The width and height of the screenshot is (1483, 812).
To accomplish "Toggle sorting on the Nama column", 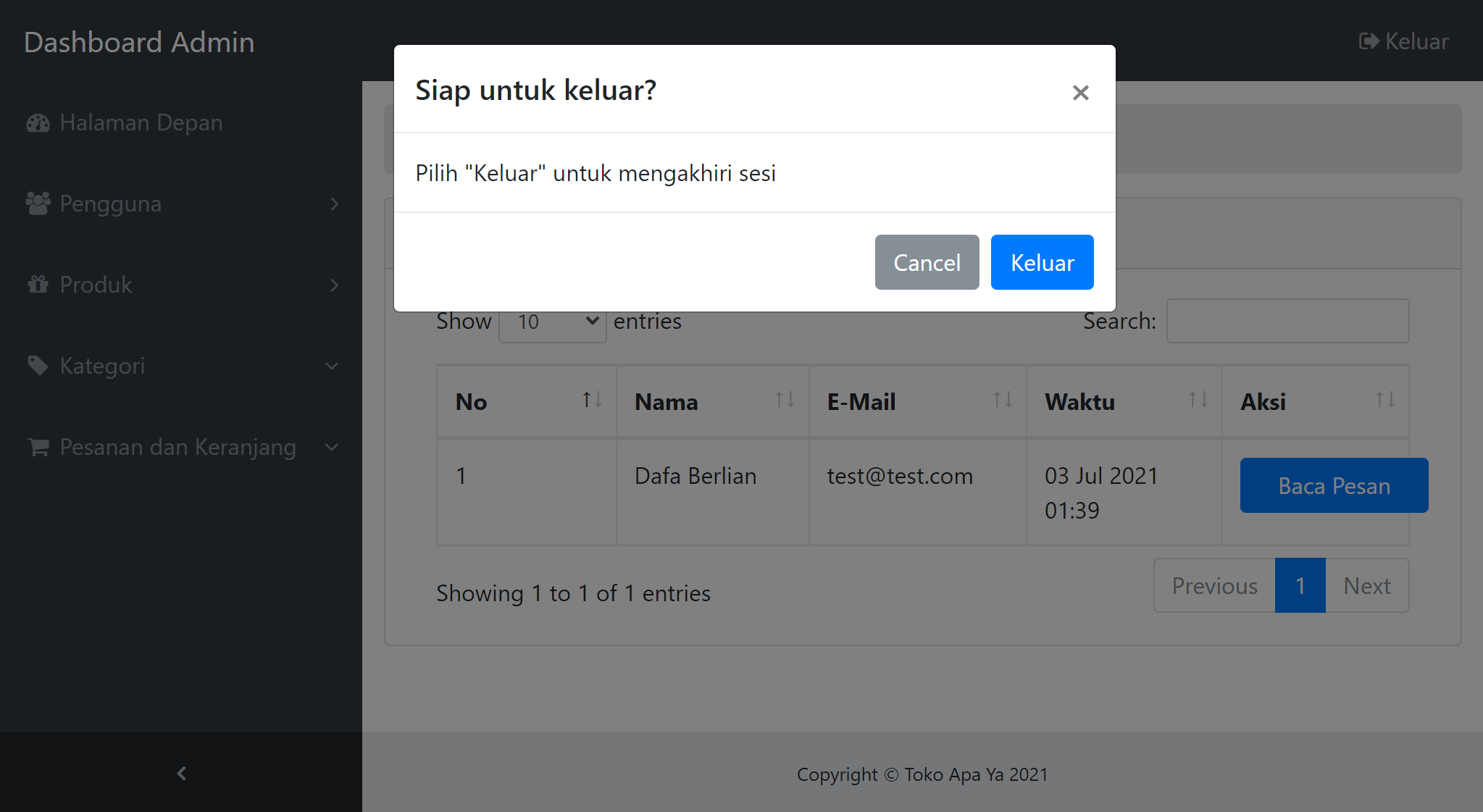I will 785,401.
